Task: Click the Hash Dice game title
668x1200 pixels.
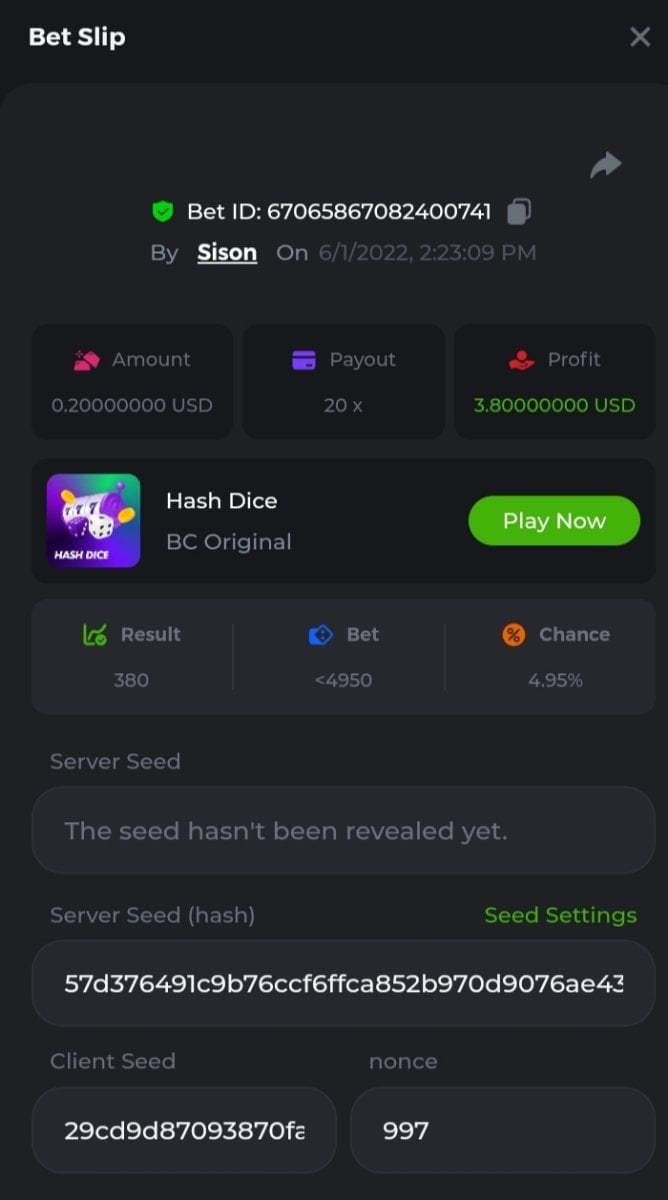Action: [221, 501]
